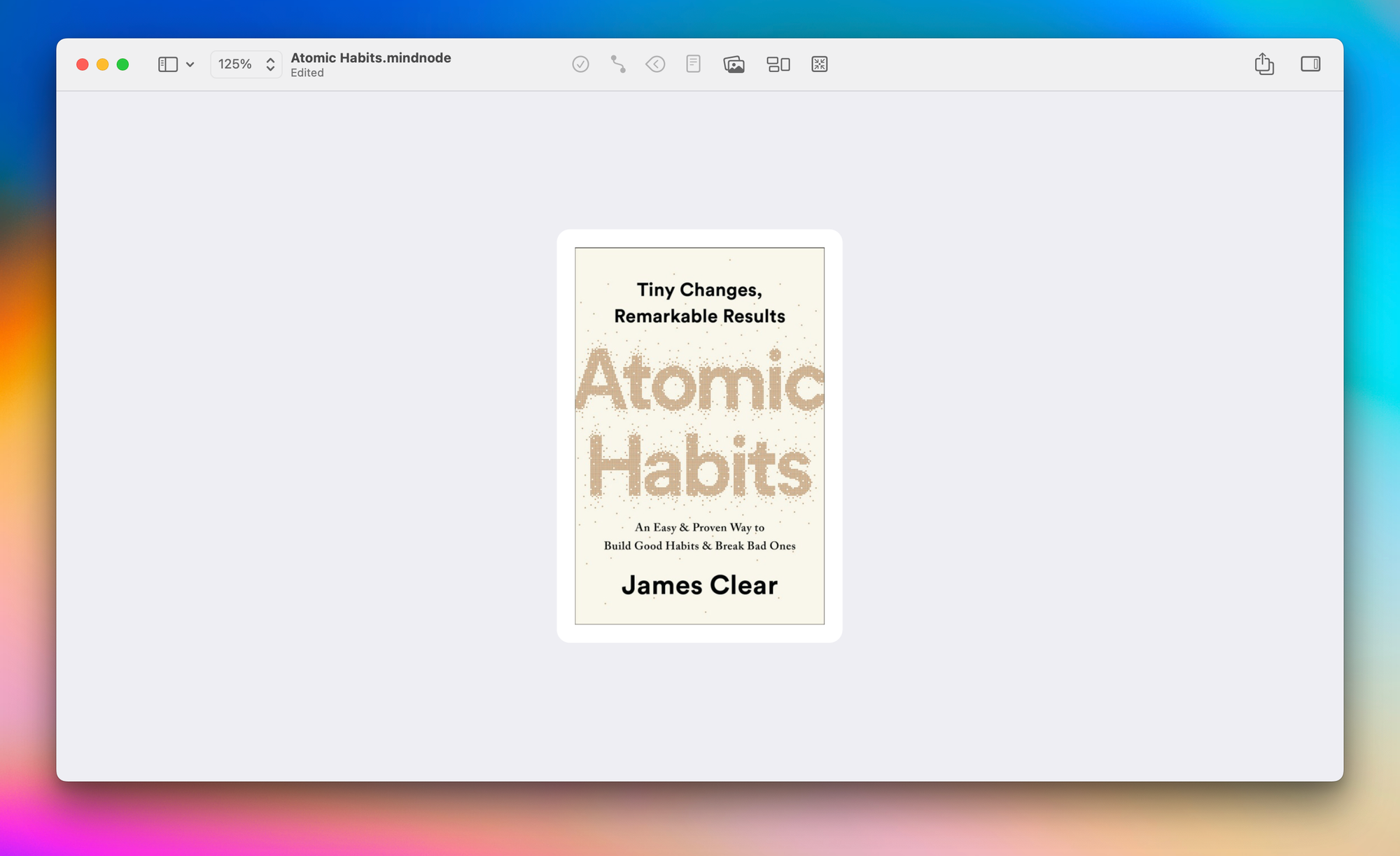Toggle the outline sidebar icon
This screenshot has width=1400, height=856.
click(x=167, y=64)
